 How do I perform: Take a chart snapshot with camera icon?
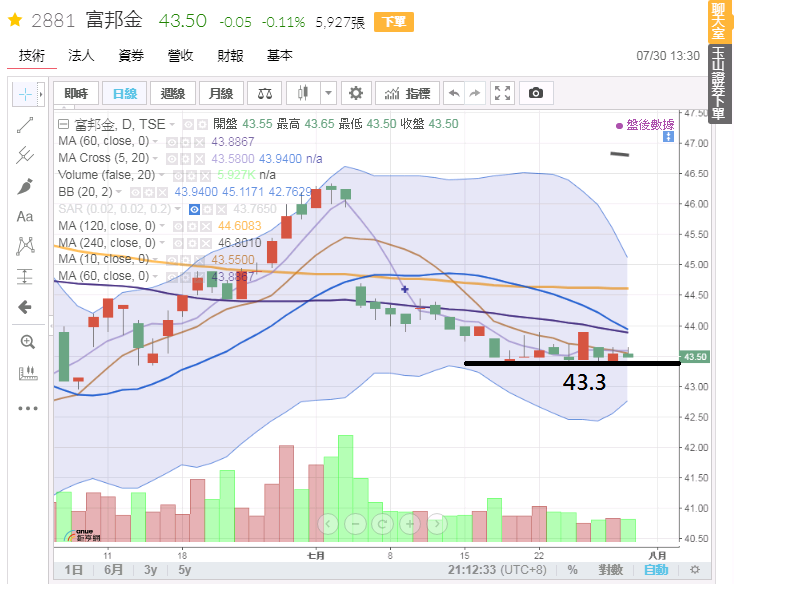click(x=536, y=93)
